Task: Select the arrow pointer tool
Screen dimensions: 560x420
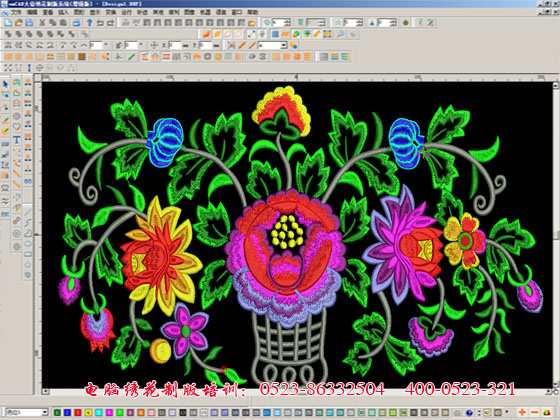Action: pyautogui.click(x=5, y=85)
